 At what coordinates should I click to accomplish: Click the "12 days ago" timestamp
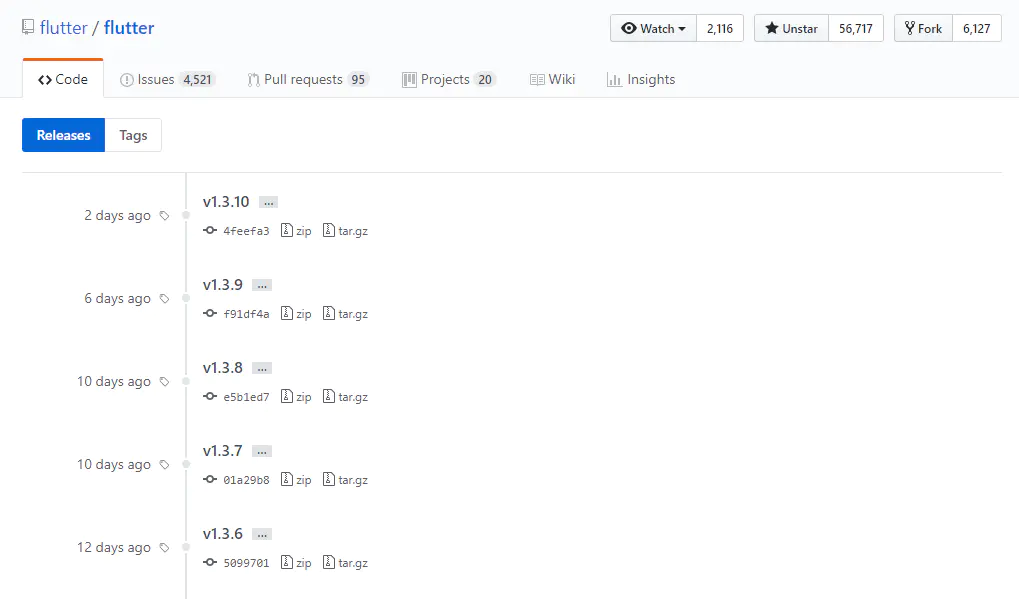(114, 548)
